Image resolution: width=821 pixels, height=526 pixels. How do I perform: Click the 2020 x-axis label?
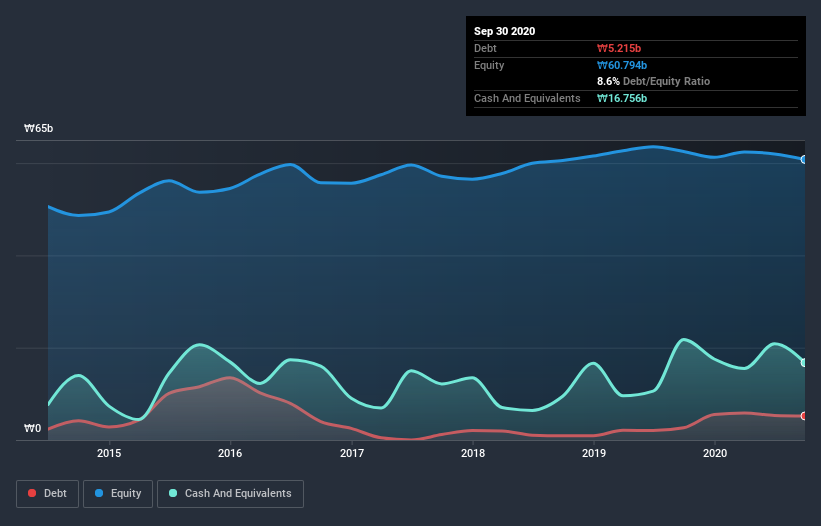tap(715, 453)
